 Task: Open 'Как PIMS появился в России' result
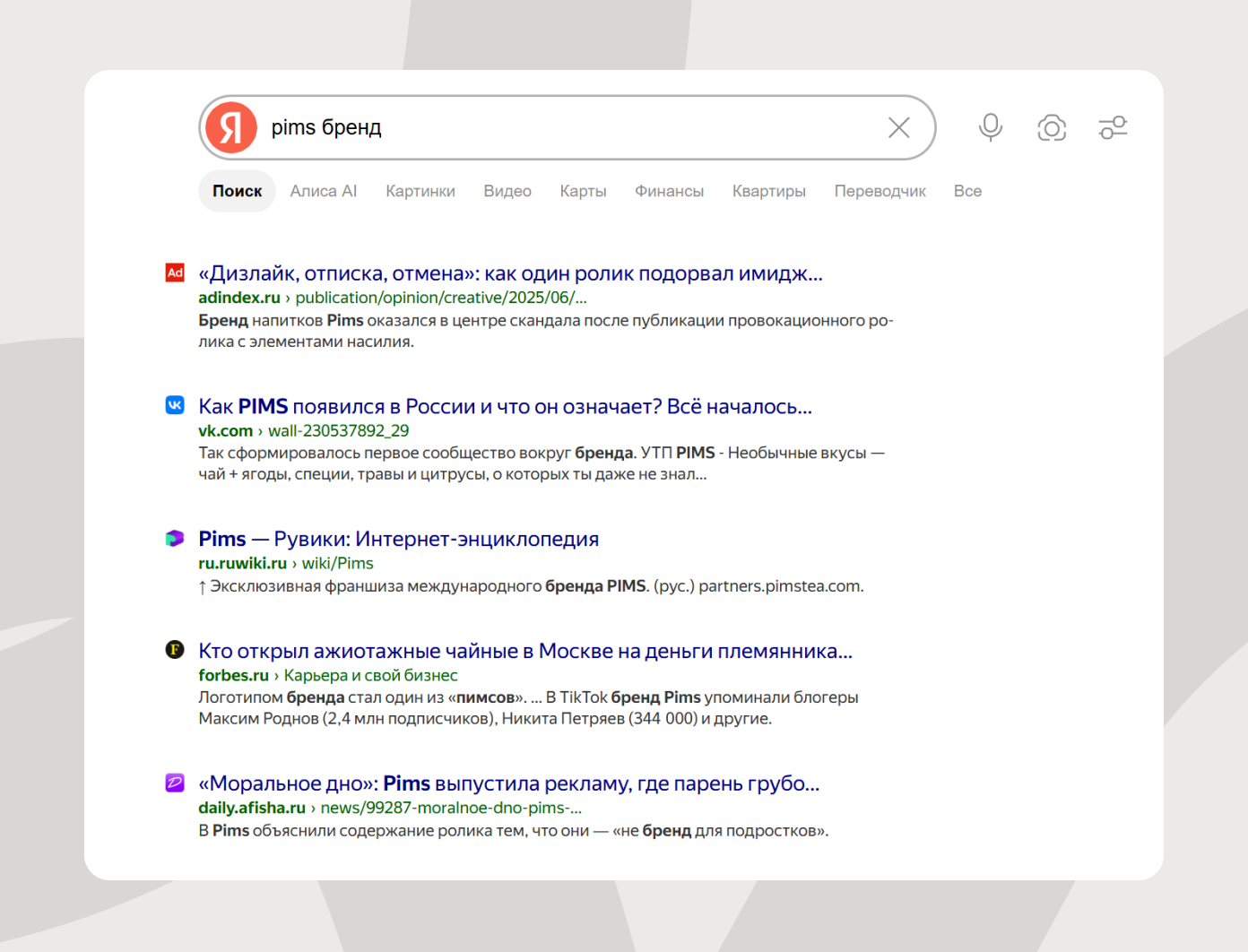(x=505, y=407)
